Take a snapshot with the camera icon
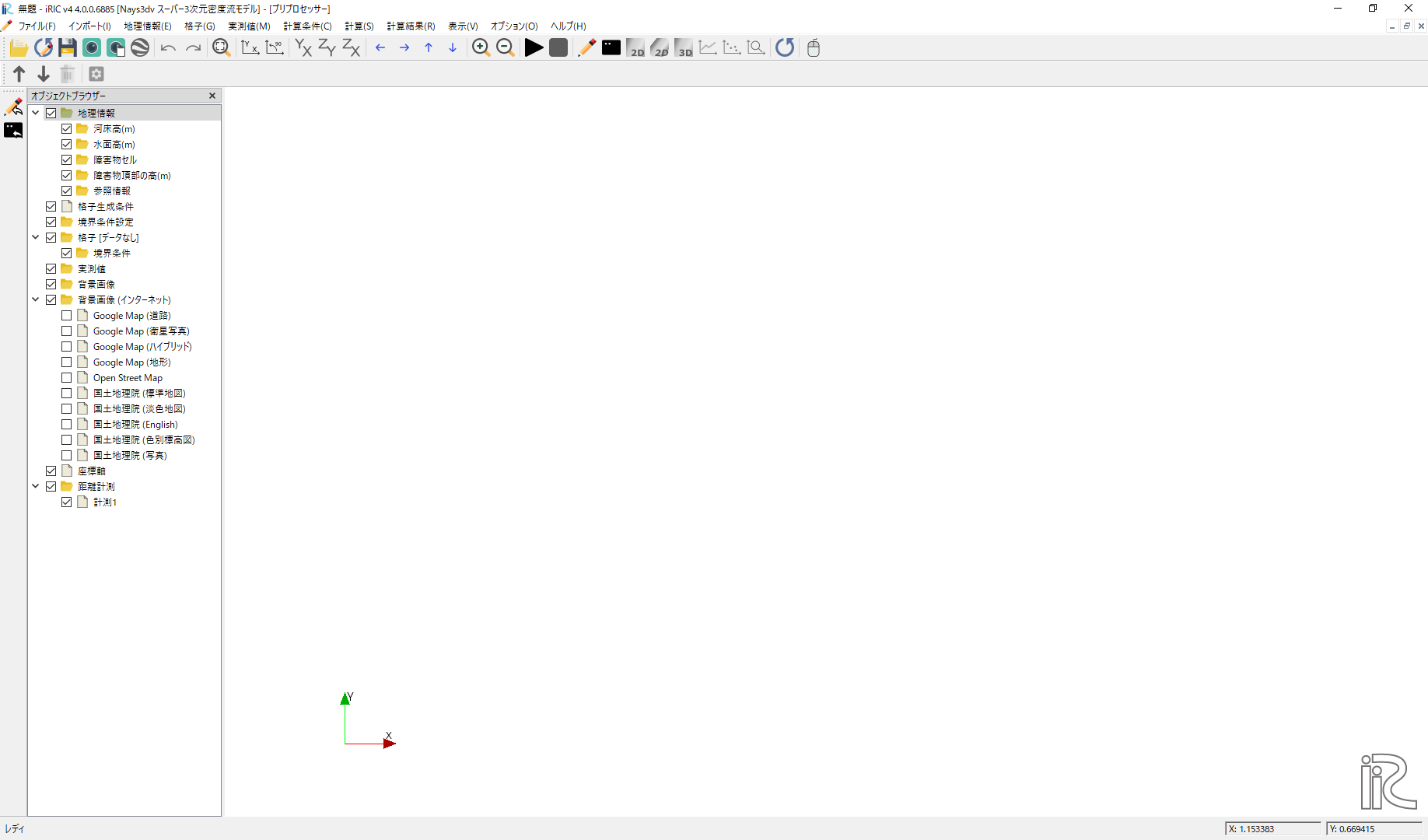 [x=92, y=48]
